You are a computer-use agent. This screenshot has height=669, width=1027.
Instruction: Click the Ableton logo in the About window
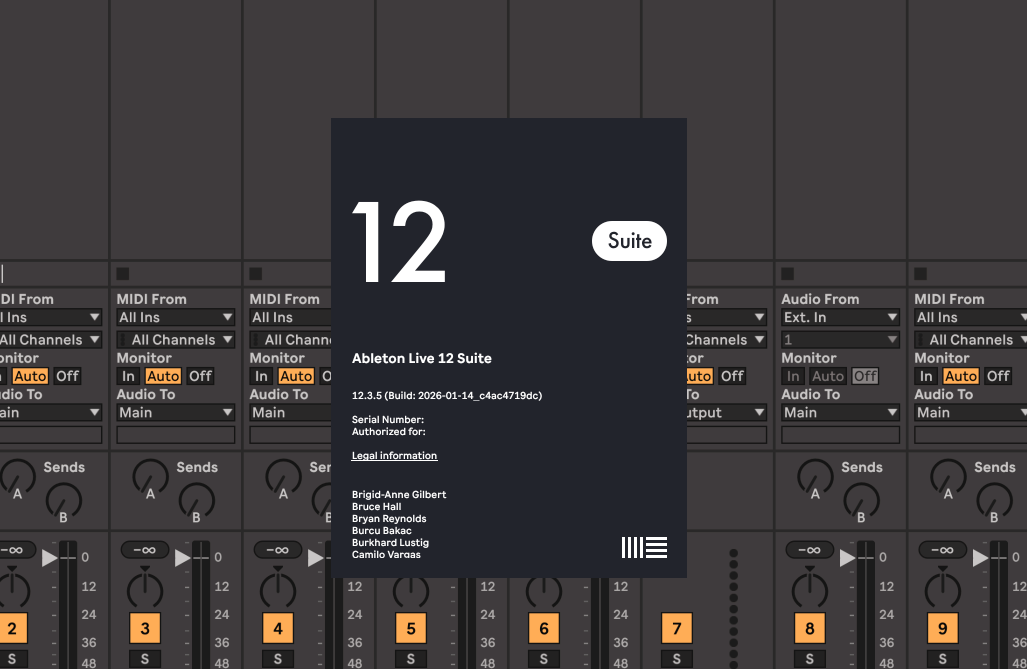point(644,547)
